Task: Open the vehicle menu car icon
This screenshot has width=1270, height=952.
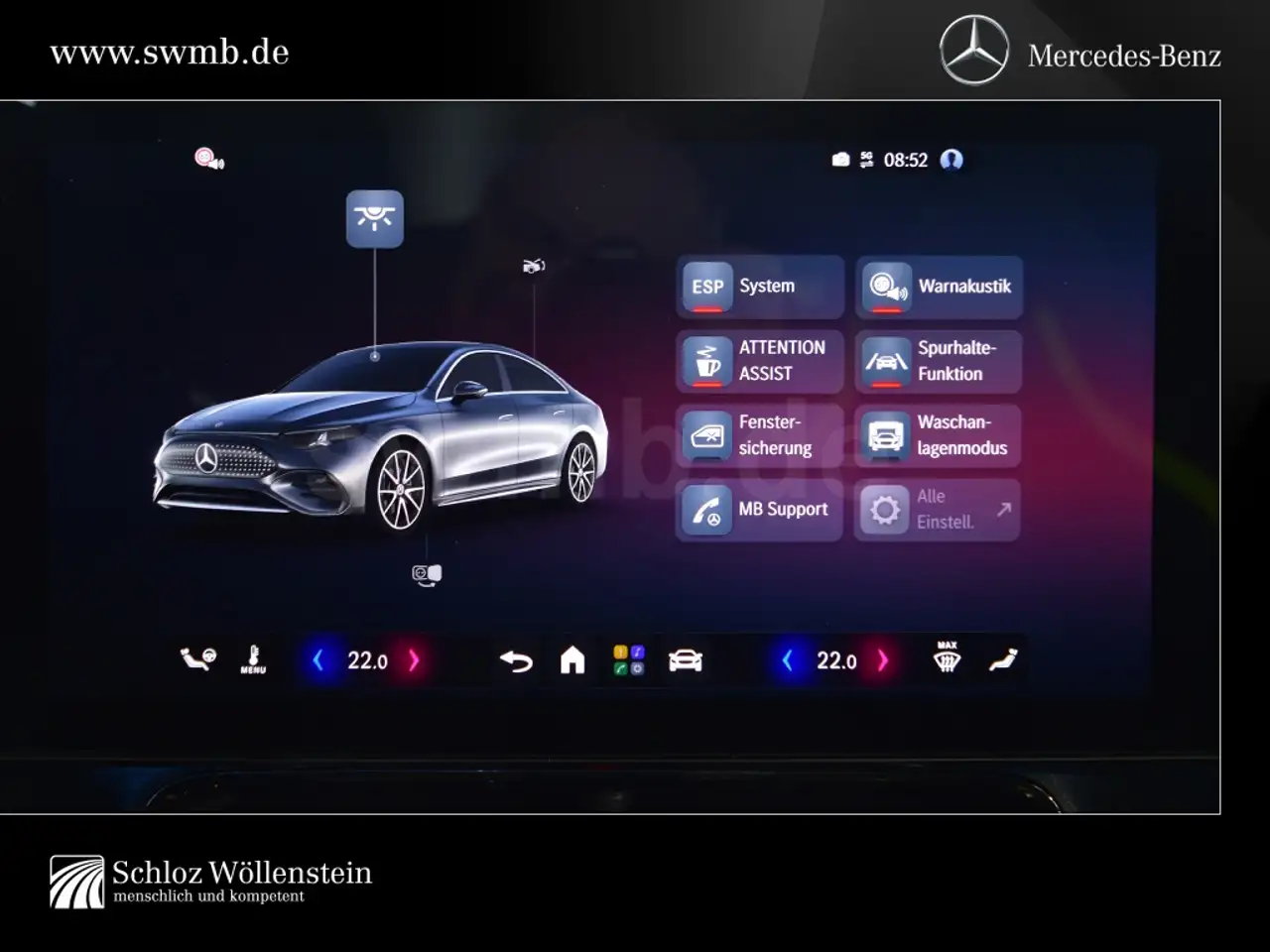Action: pos(686,660)
